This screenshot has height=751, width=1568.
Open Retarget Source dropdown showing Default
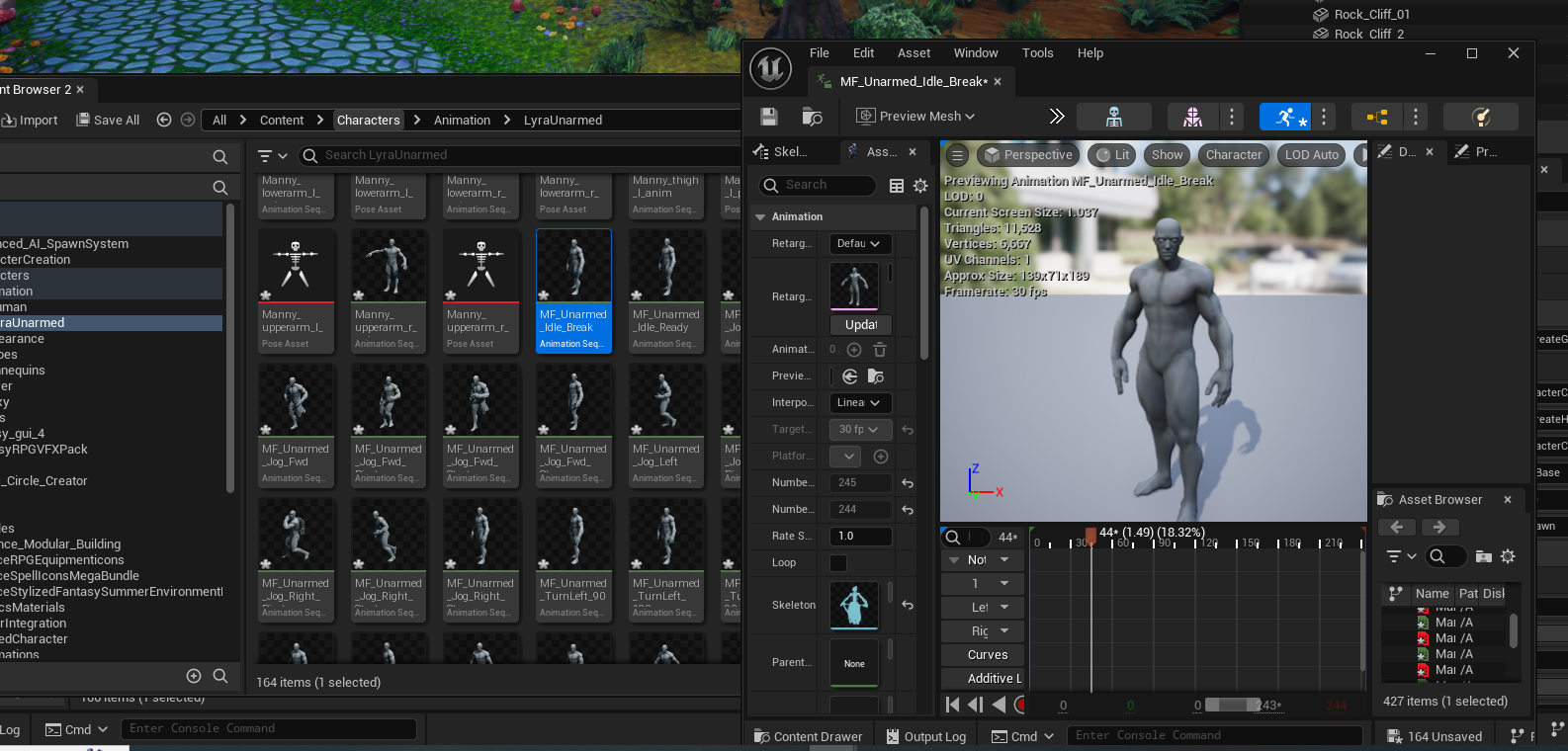[860, 244]
